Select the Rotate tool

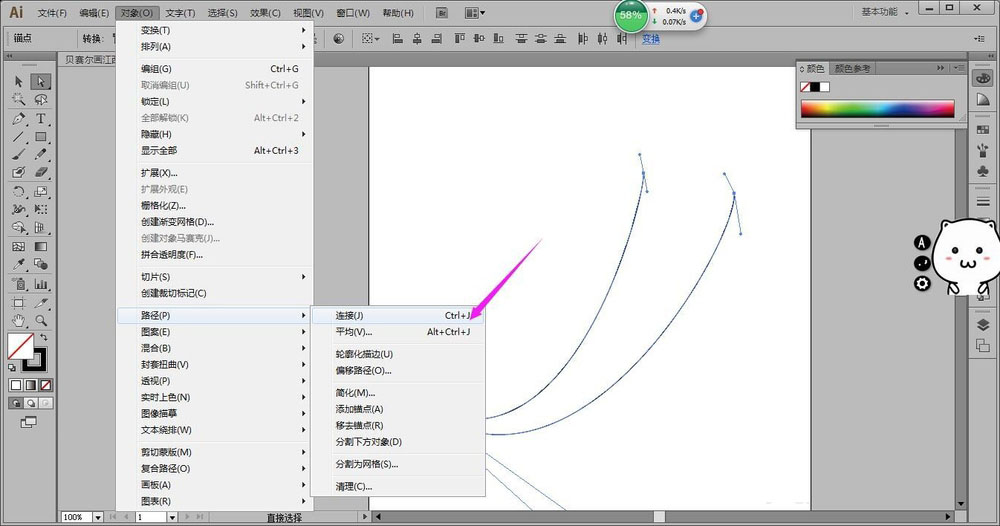pos(18,191)
